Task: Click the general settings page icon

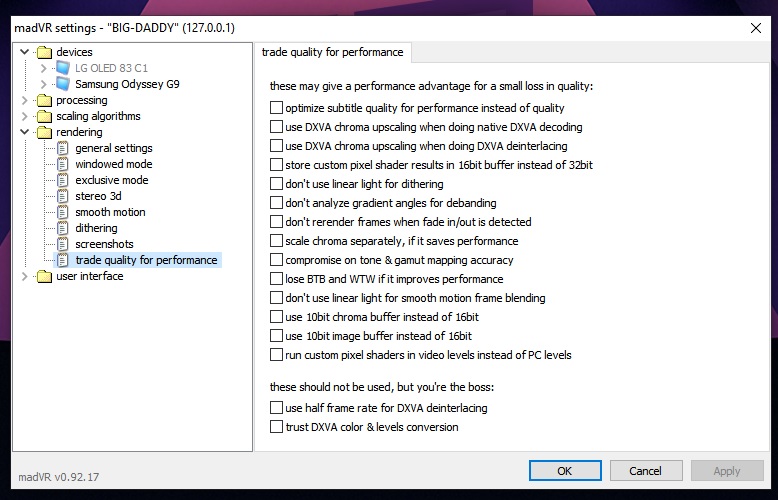Action: coord(63,148)
